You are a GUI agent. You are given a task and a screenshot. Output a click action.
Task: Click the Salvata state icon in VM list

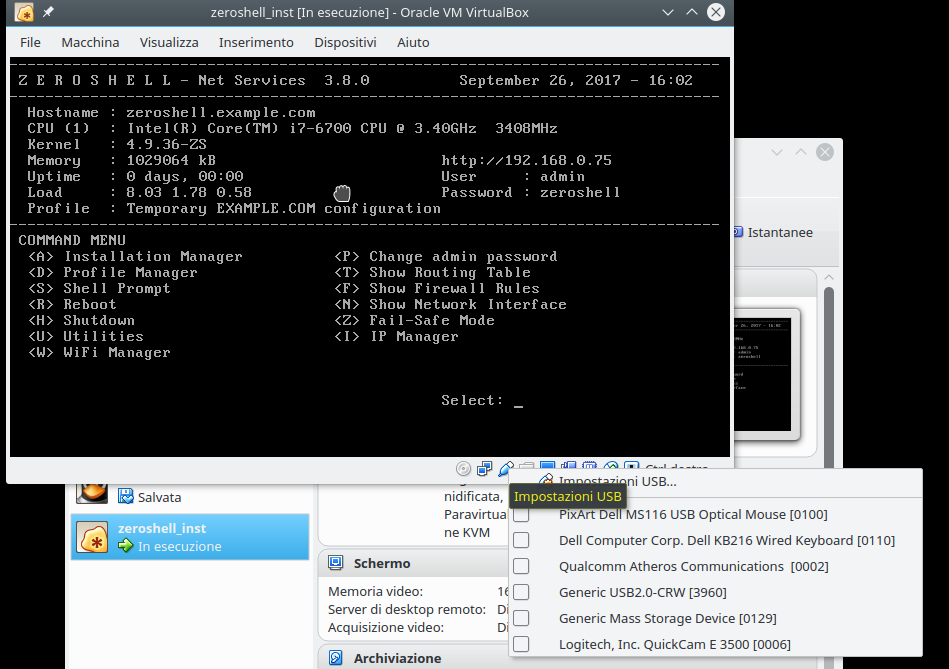(125, 496)
